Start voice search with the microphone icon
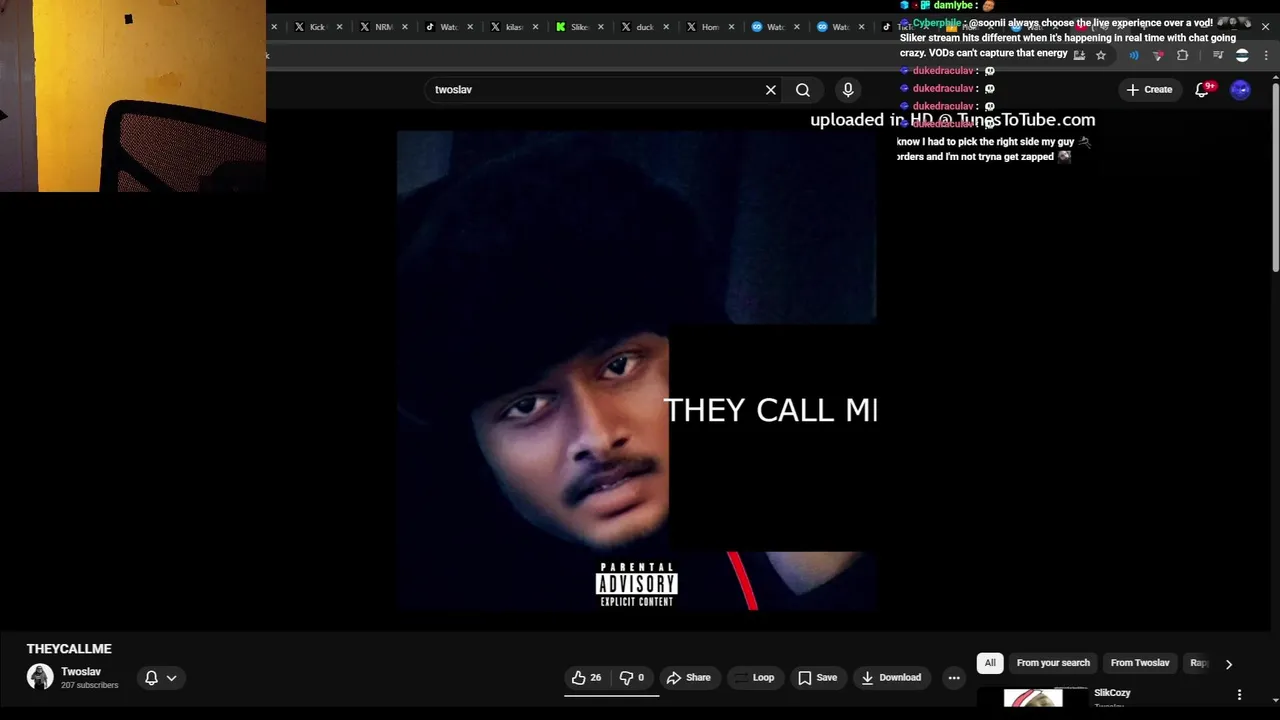 [x=848, y=90]
